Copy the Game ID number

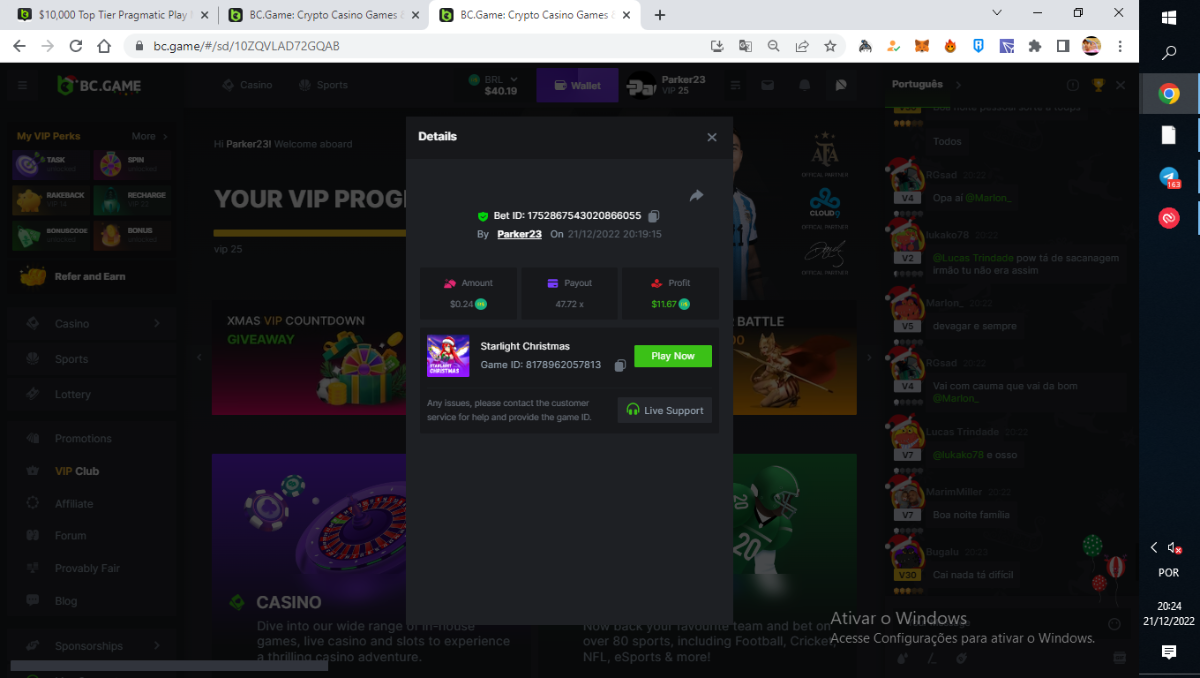pyautogui.click(x=620, y=366)
